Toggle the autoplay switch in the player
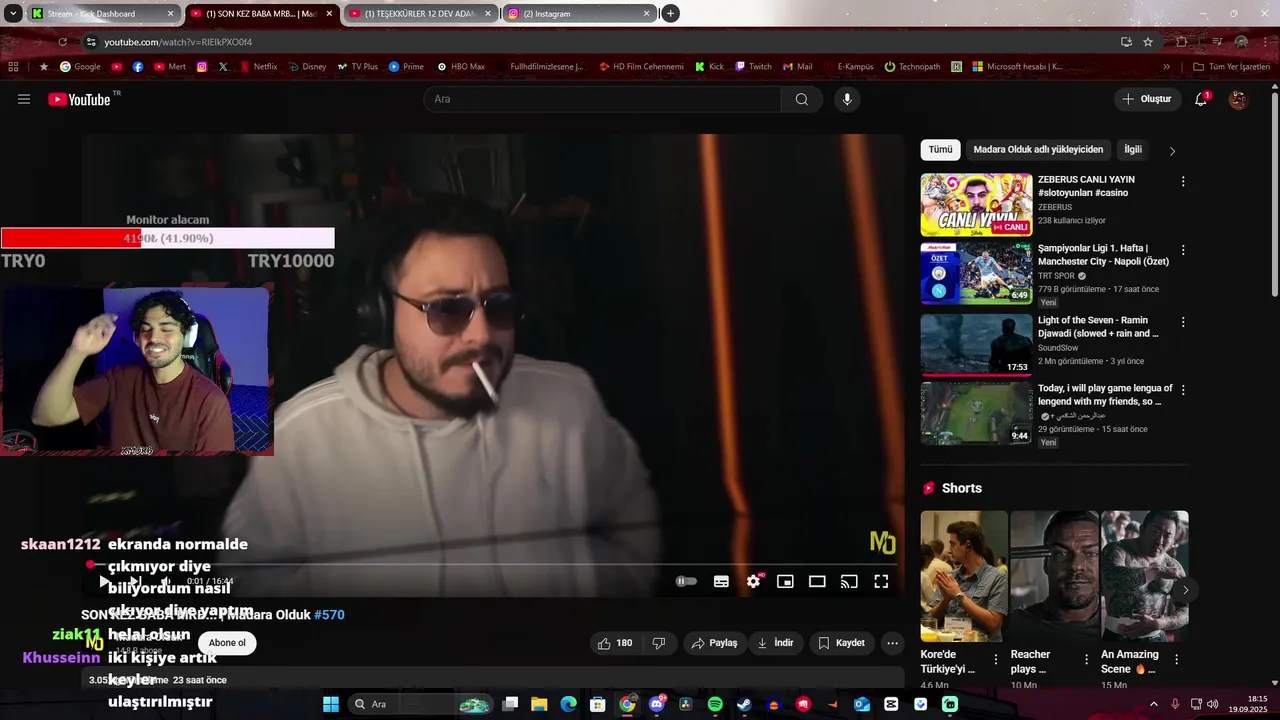Image resolution: width=1280 pixels, height=720 pixels. tap(686, 581)
